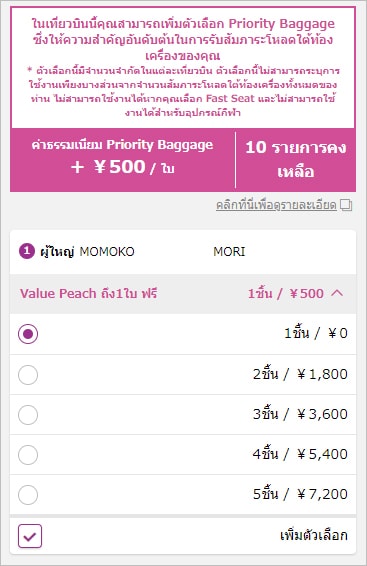Click the เพิ่มตัวเลือก label text
The width and height of the screenshot is (367, 566).
point(314,535)
